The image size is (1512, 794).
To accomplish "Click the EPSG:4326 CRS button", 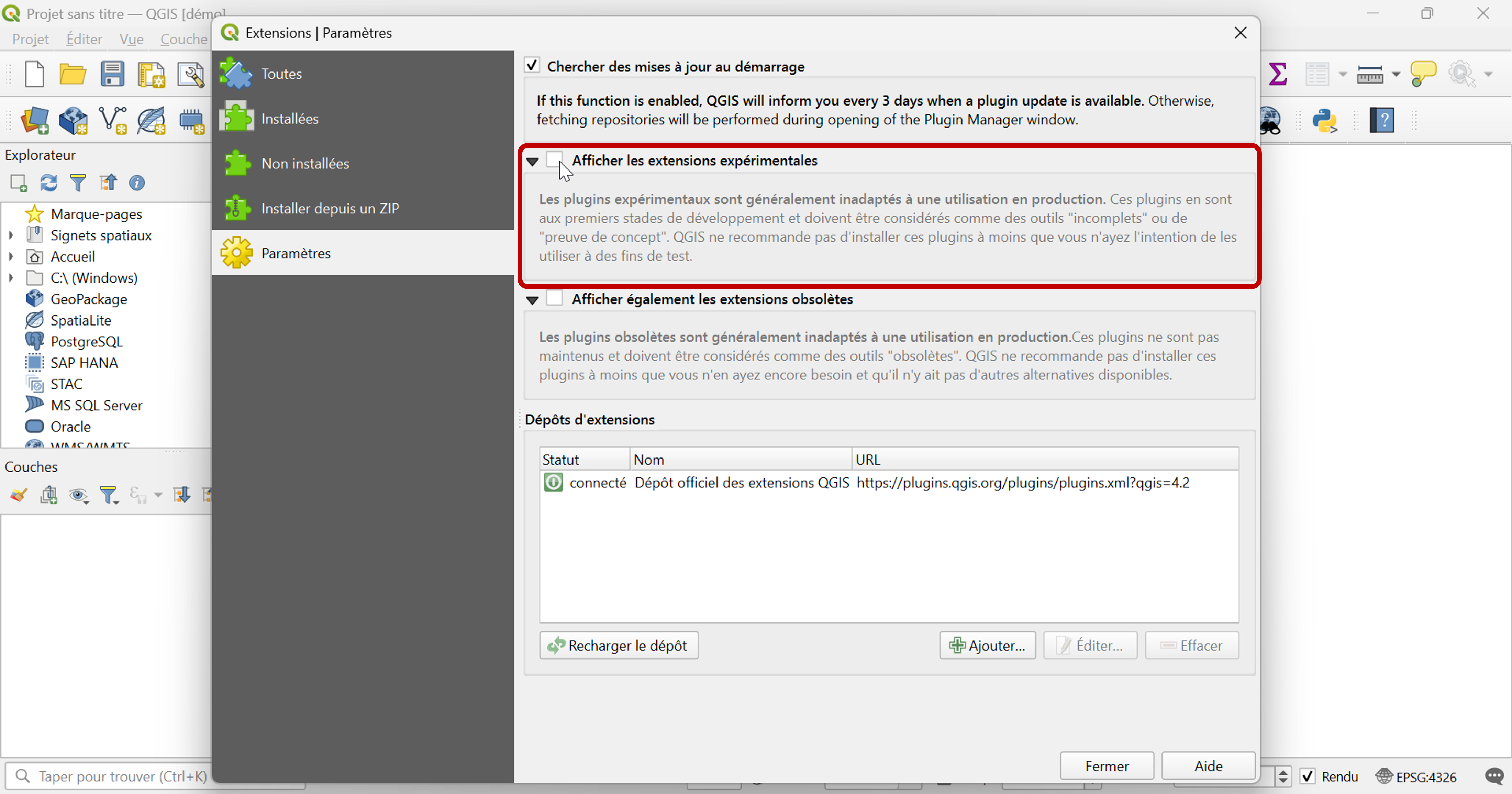I will 1416,776.
